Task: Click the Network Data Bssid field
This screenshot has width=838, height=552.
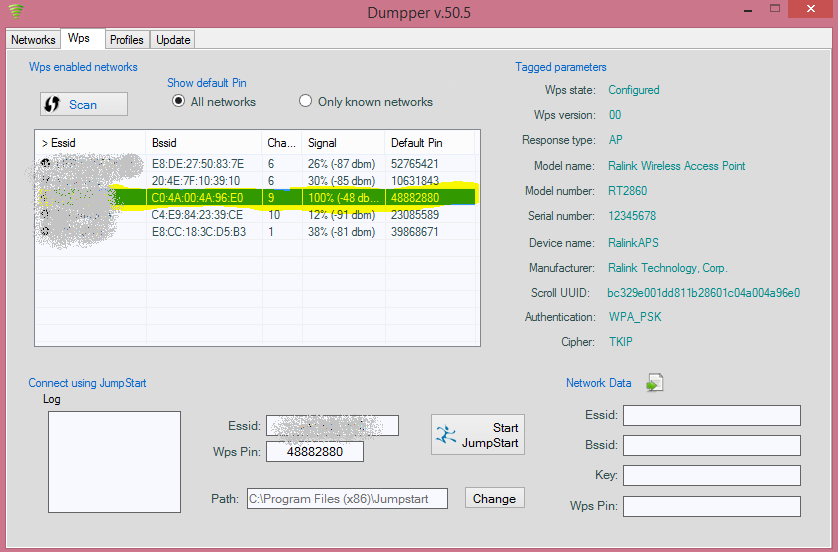Action: (x=712, y=445)
